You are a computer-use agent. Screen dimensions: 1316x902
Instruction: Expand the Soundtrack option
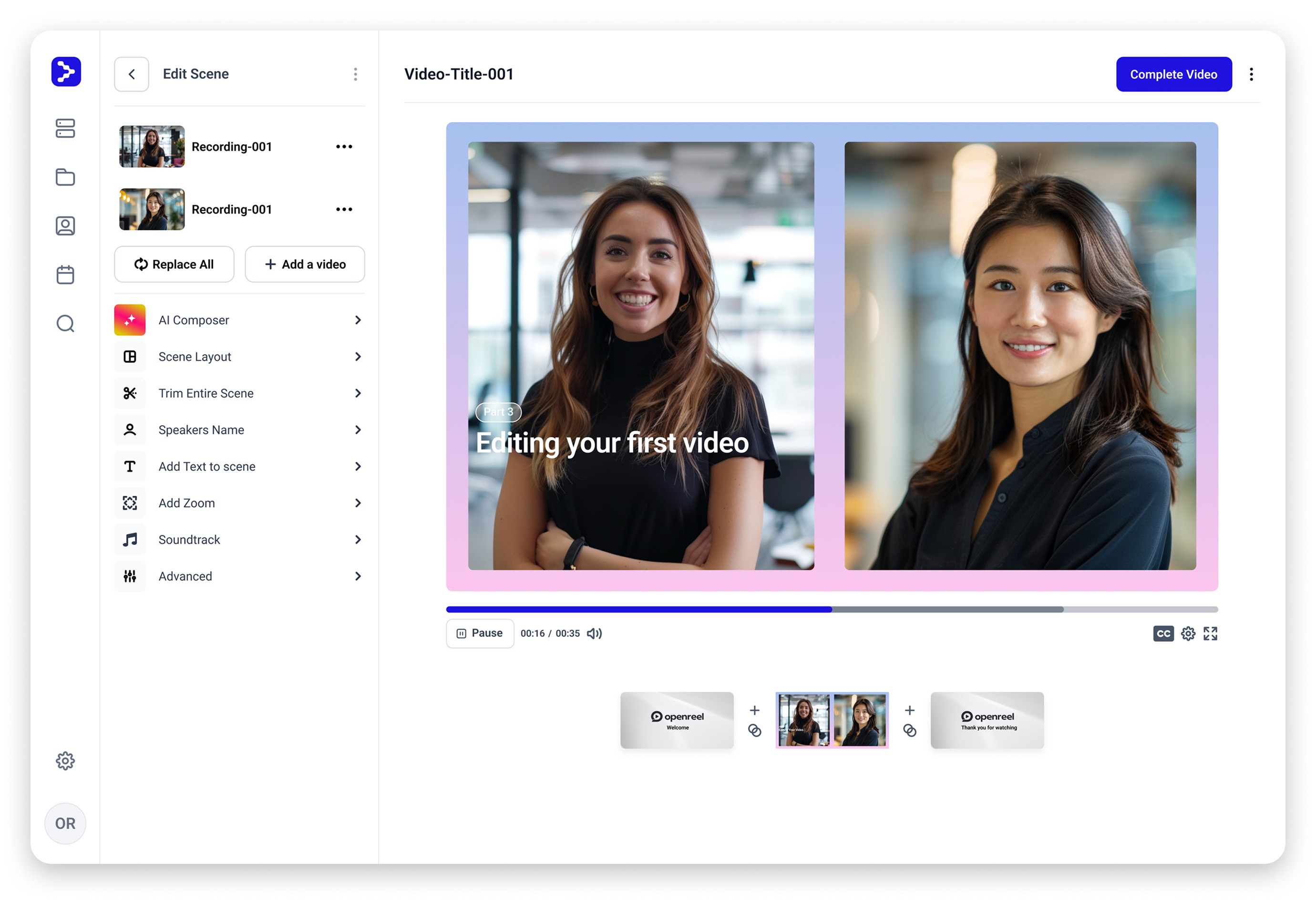[x=239, y=540]
